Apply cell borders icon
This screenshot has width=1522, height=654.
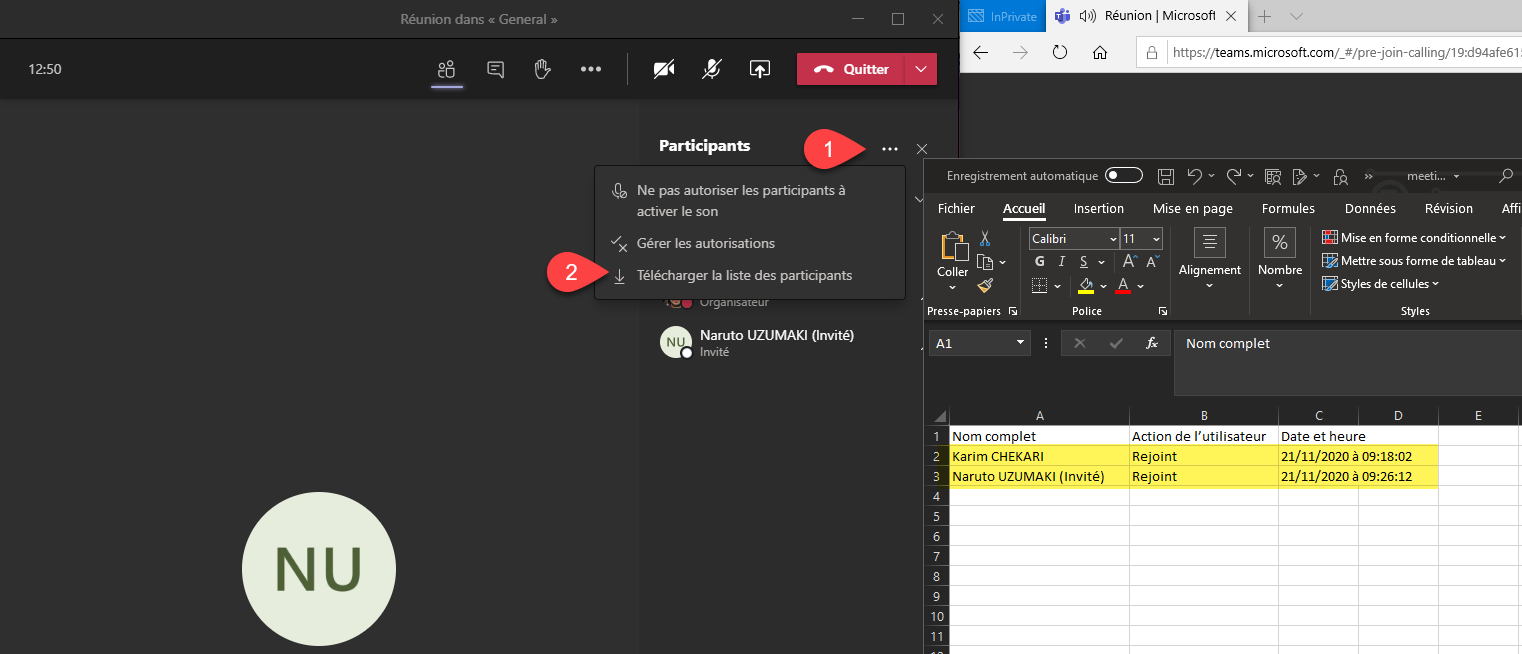coord(1039,286)
